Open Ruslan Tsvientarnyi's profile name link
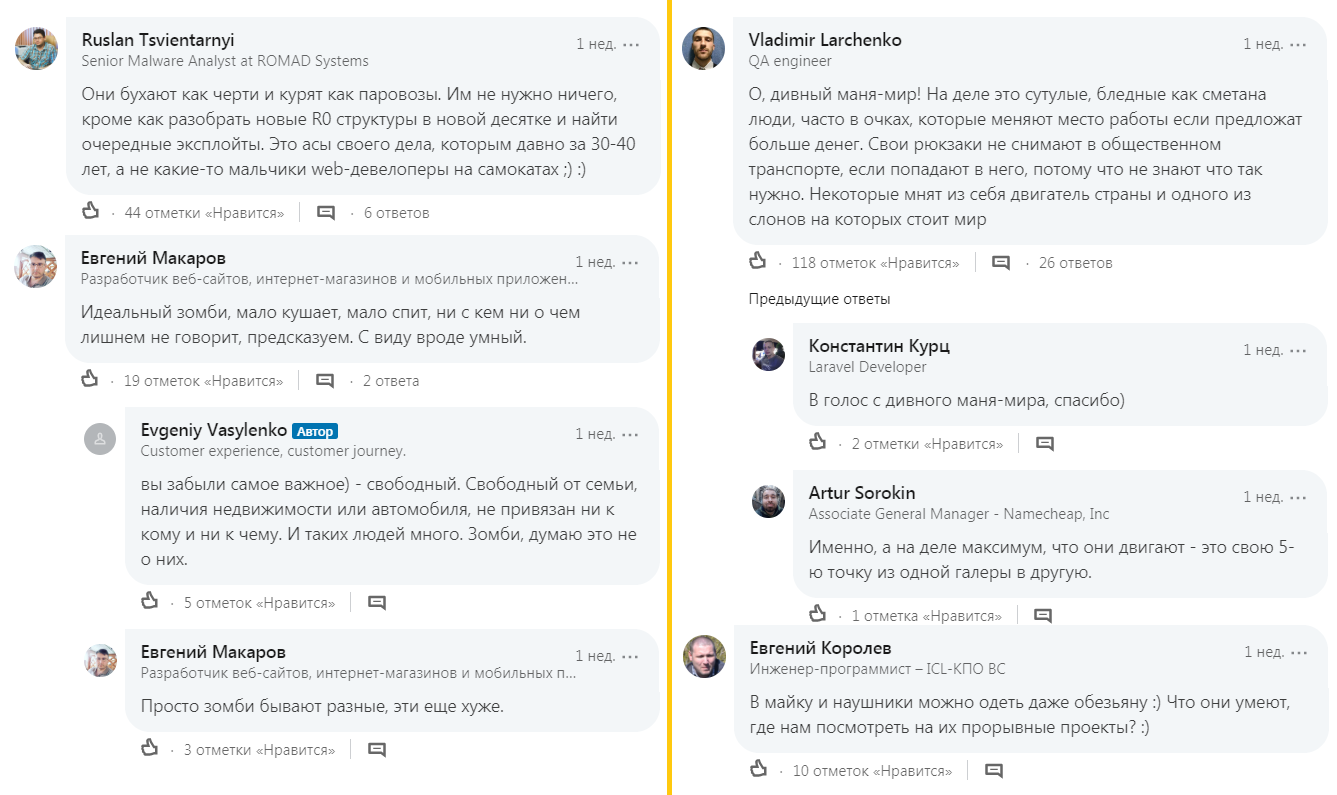This screenshot has width=1337, height=795. point(157,40)
